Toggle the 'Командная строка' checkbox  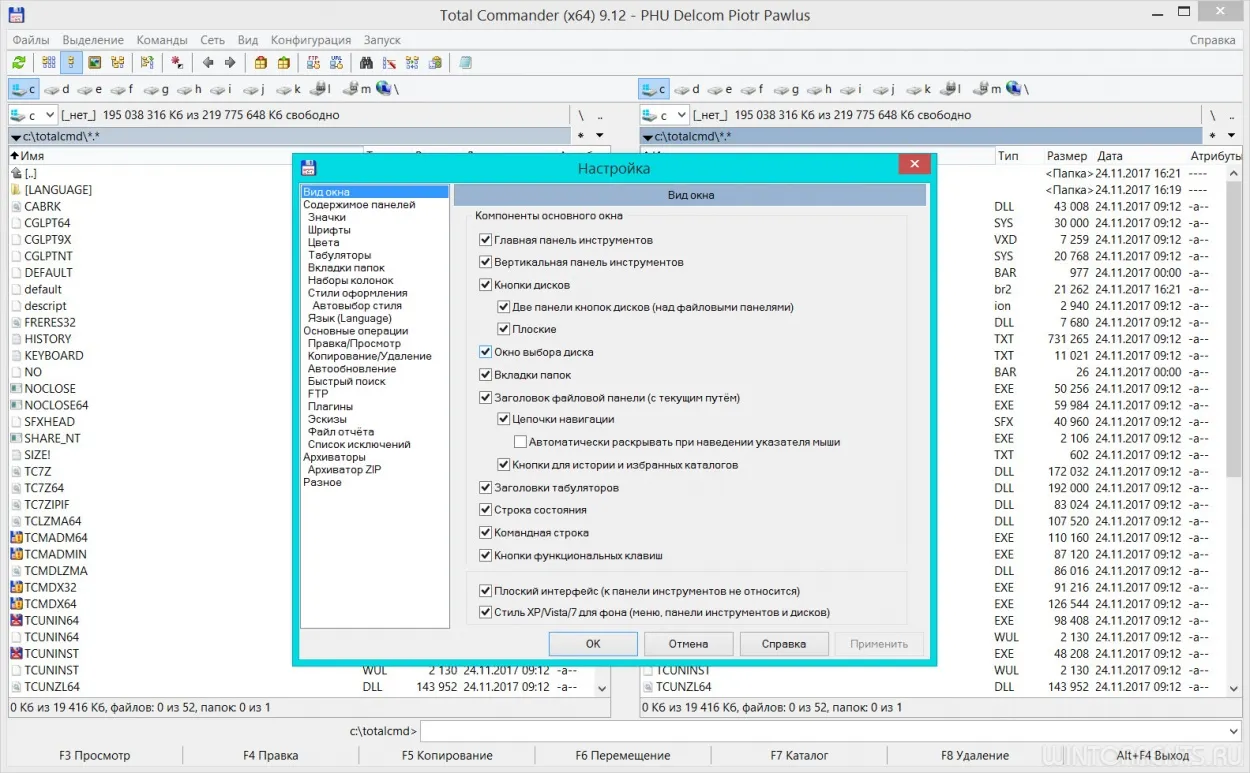(x=486, y=533)
